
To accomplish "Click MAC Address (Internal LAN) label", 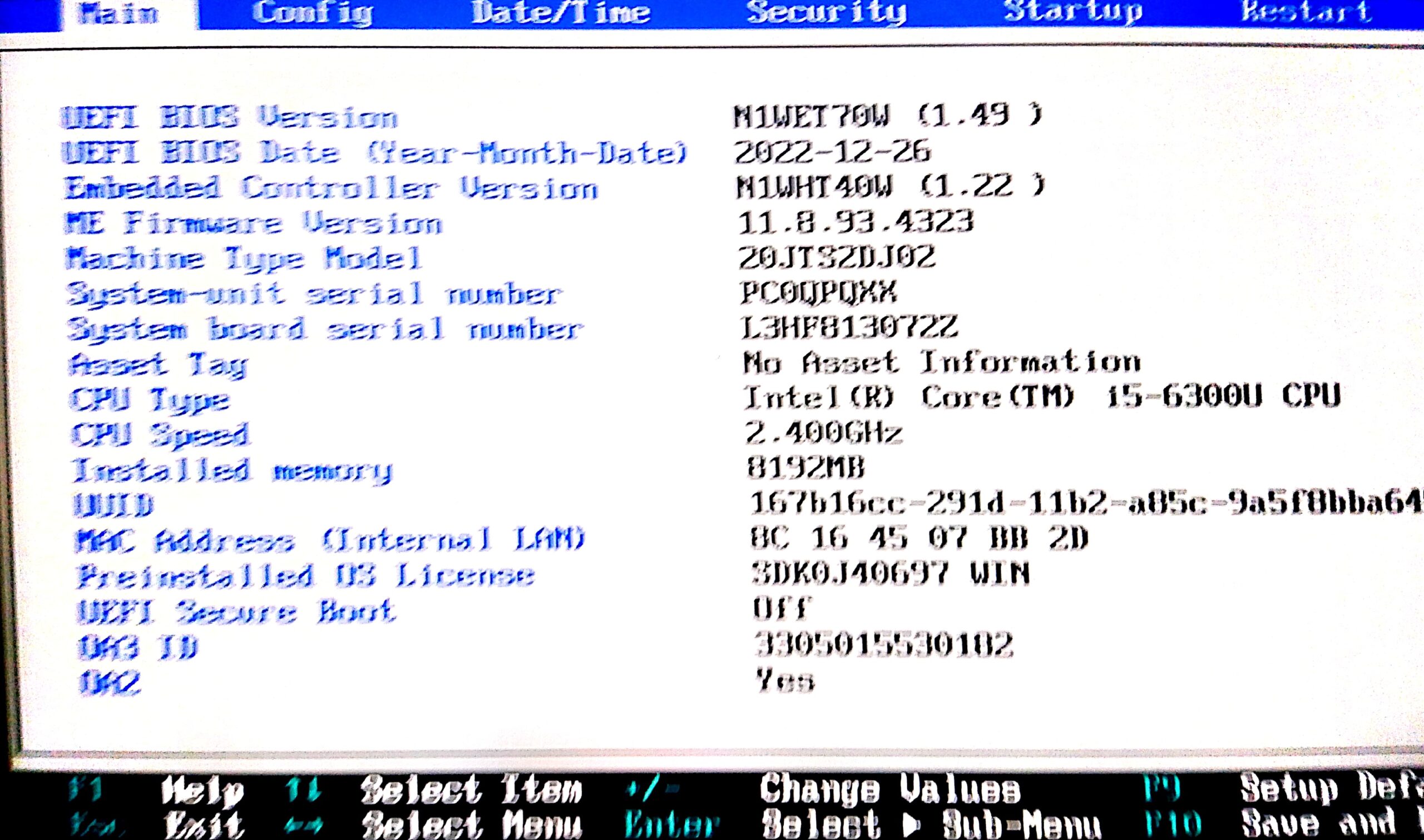I will [x=330, y=539].
